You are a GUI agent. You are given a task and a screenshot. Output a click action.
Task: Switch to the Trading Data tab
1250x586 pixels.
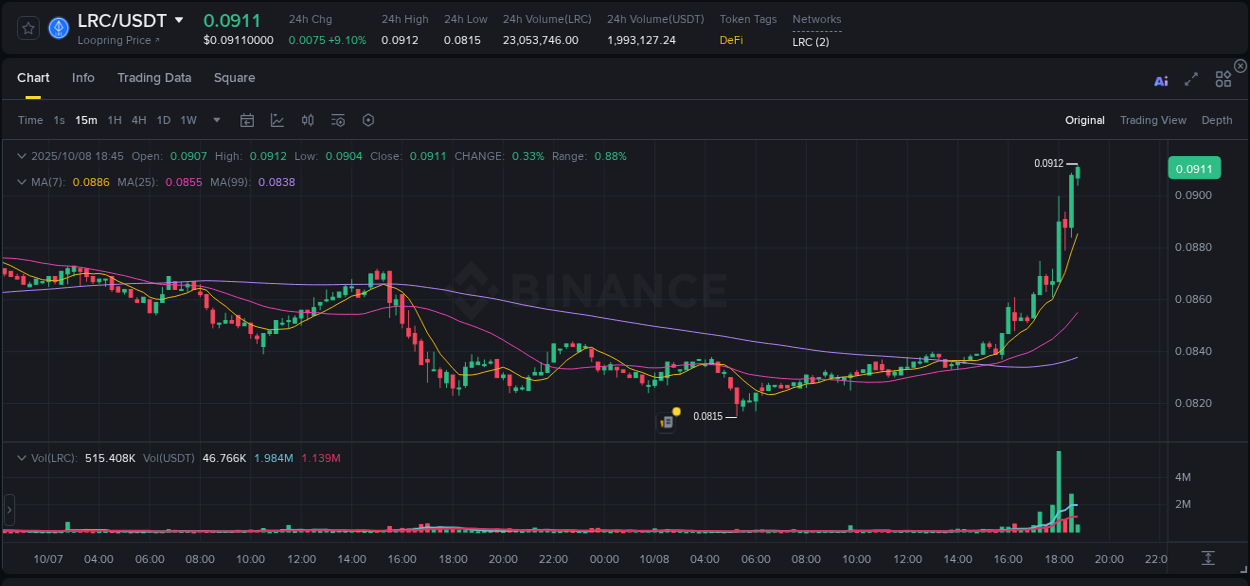[154, 77]
